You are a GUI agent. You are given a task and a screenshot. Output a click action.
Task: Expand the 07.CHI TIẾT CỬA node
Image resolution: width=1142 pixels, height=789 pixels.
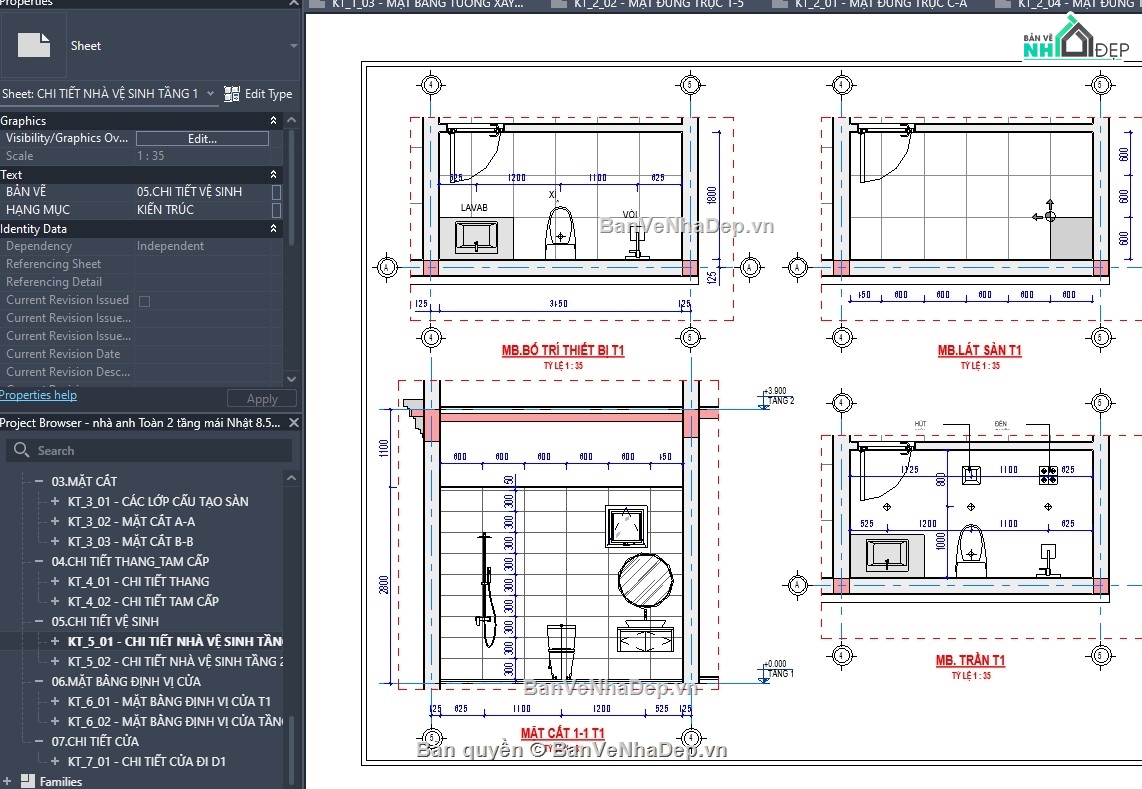39,740
